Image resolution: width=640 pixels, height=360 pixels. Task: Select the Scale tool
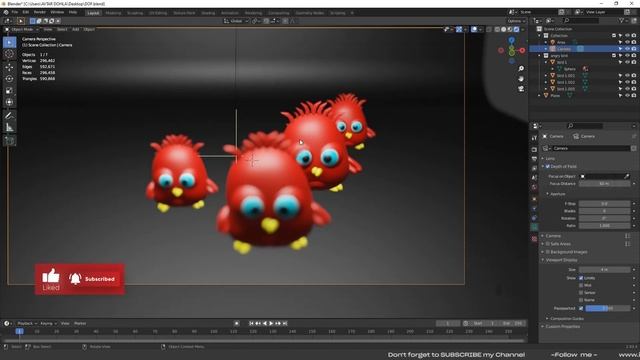9,91
